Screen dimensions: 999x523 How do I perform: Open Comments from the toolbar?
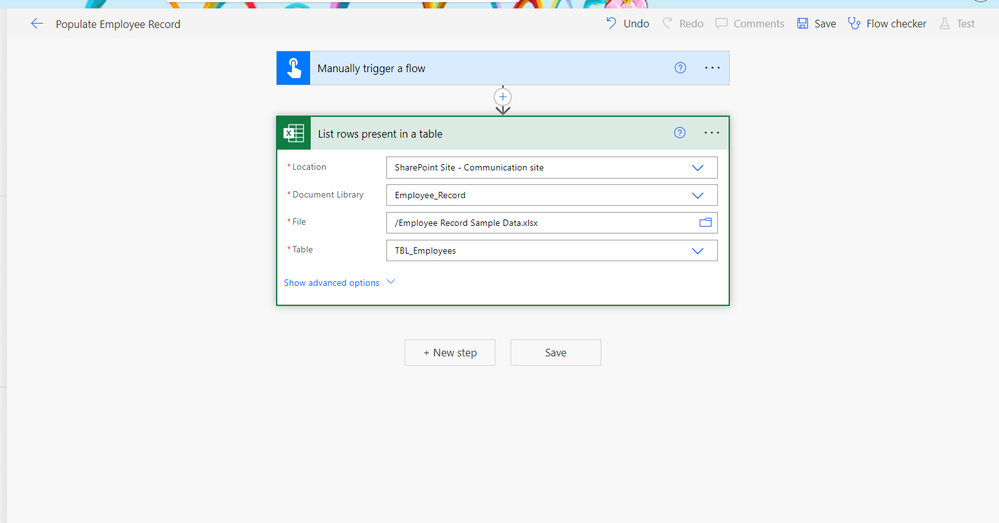tap(749, 24)
